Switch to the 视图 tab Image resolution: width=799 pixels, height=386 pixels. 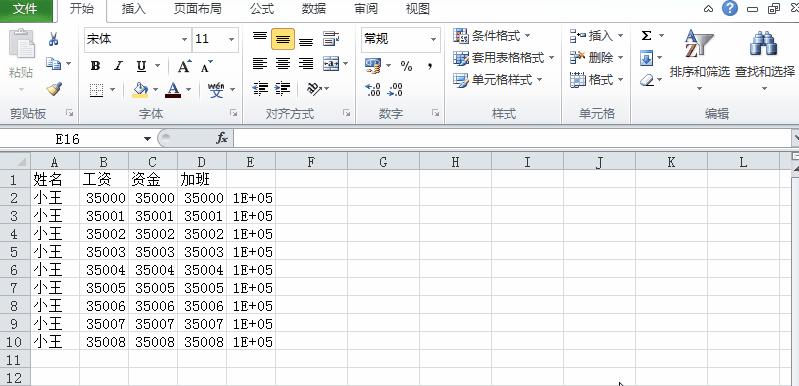(417, 9)
